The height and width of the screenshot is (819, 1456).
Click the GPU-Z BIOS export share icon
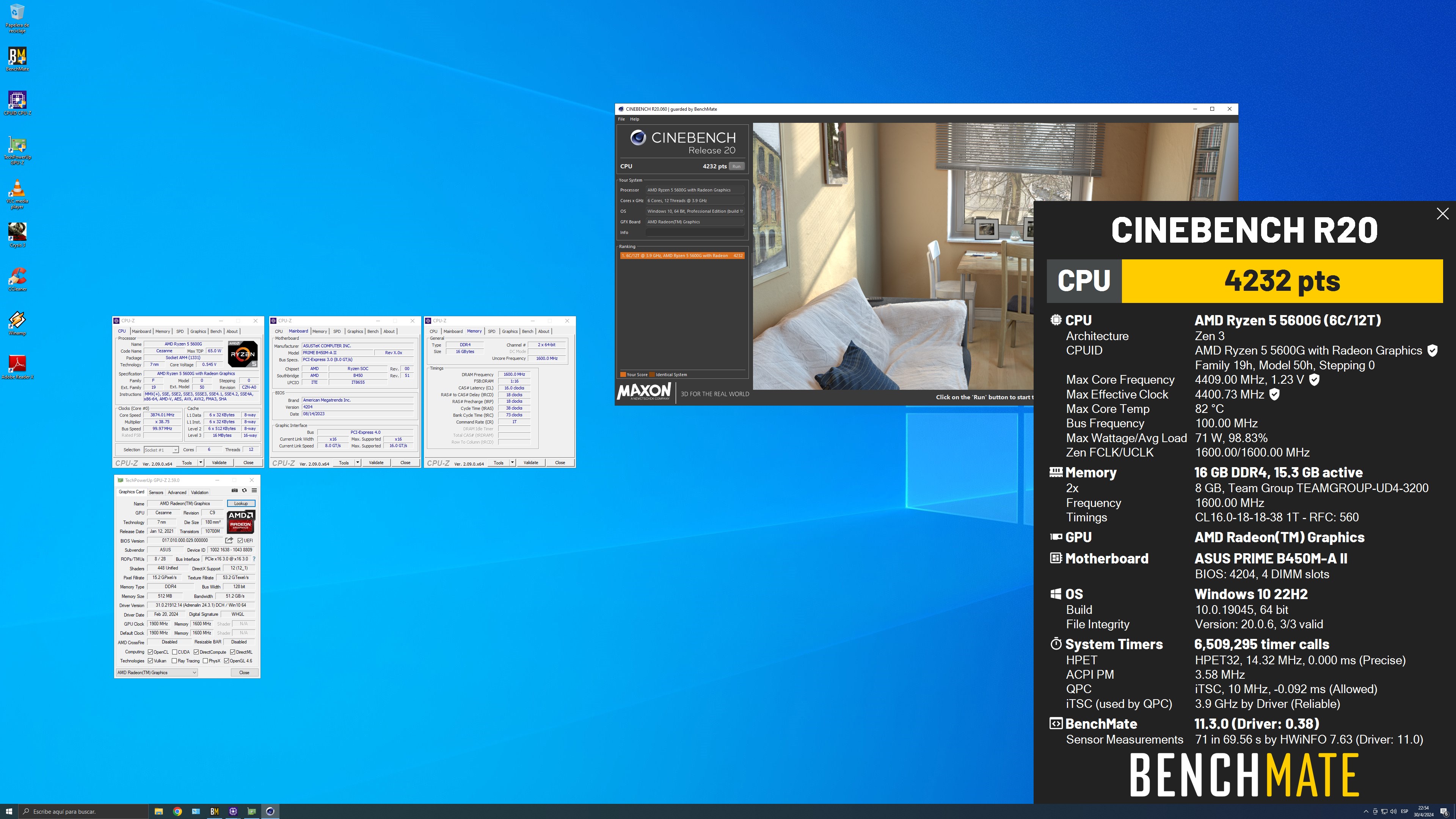(x=229, y=540)
